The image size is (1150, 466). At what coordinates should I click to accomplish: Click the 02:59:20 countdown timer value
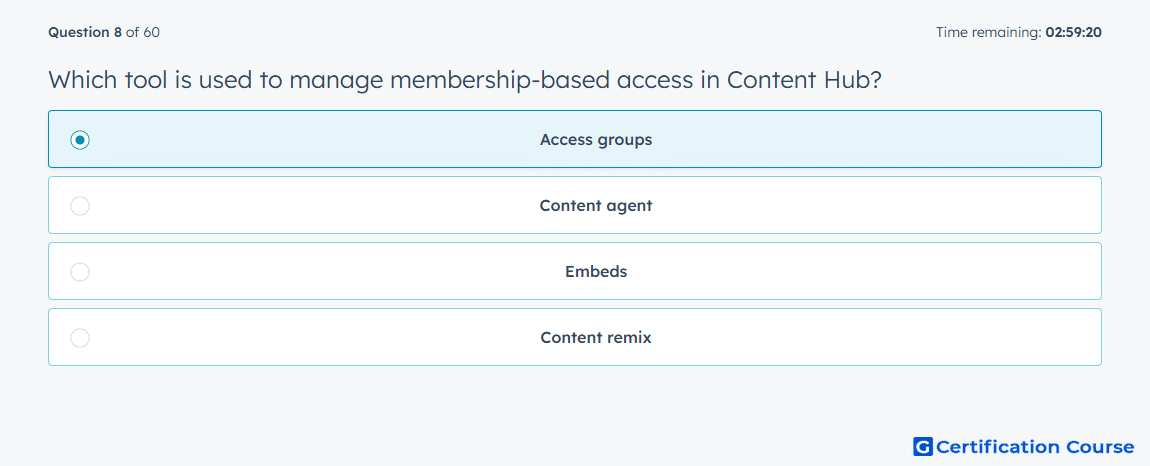pos(1074,32)
